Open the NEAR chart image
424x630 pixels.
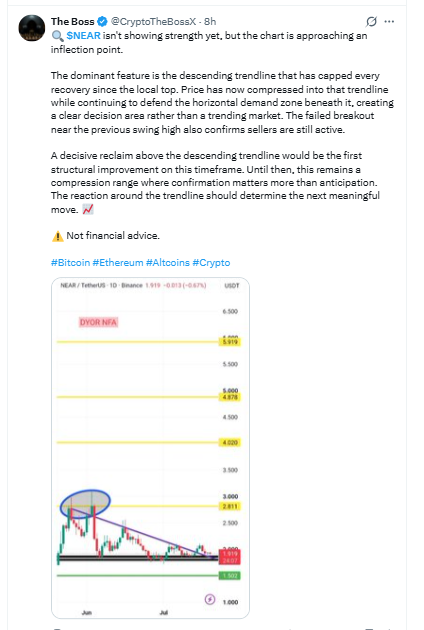pos(150,448)
